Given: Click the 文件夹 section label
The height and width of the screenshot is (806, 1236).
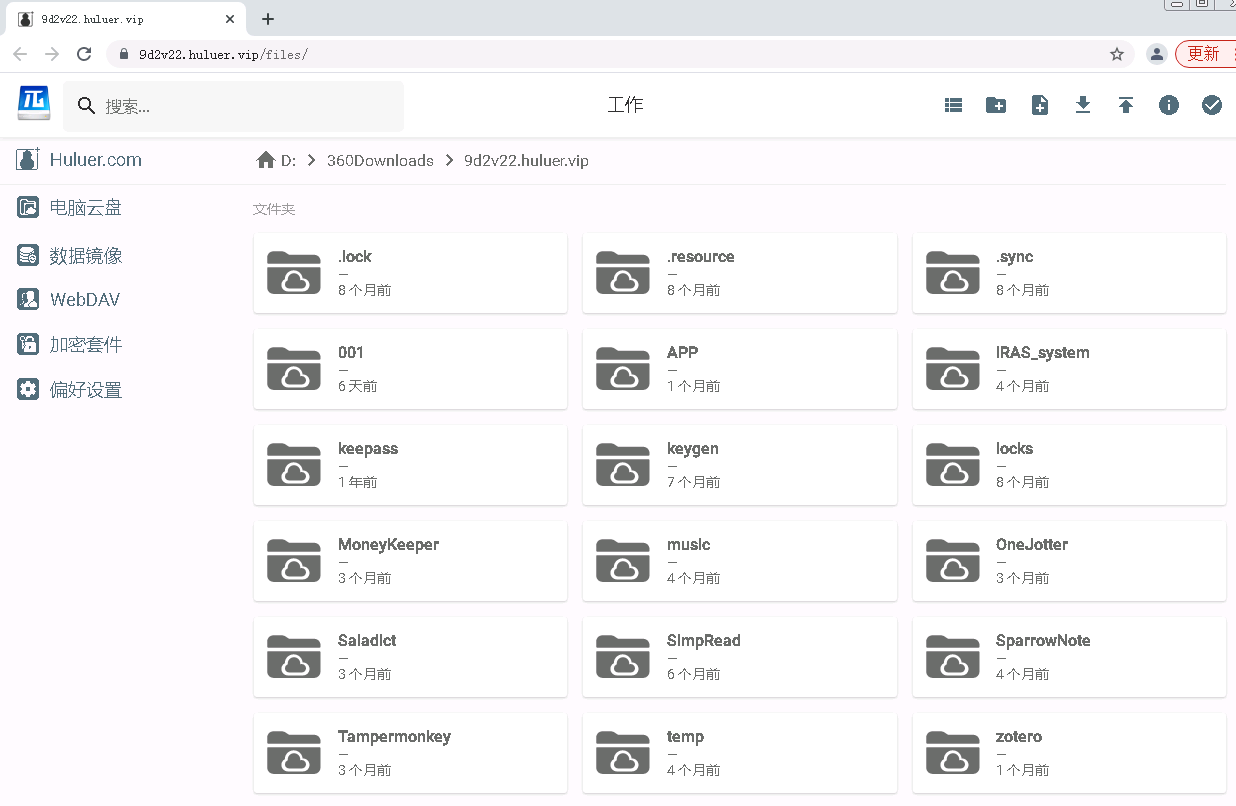Looking at the screenshot, I should pyautogui.click(x=274, y=209).
